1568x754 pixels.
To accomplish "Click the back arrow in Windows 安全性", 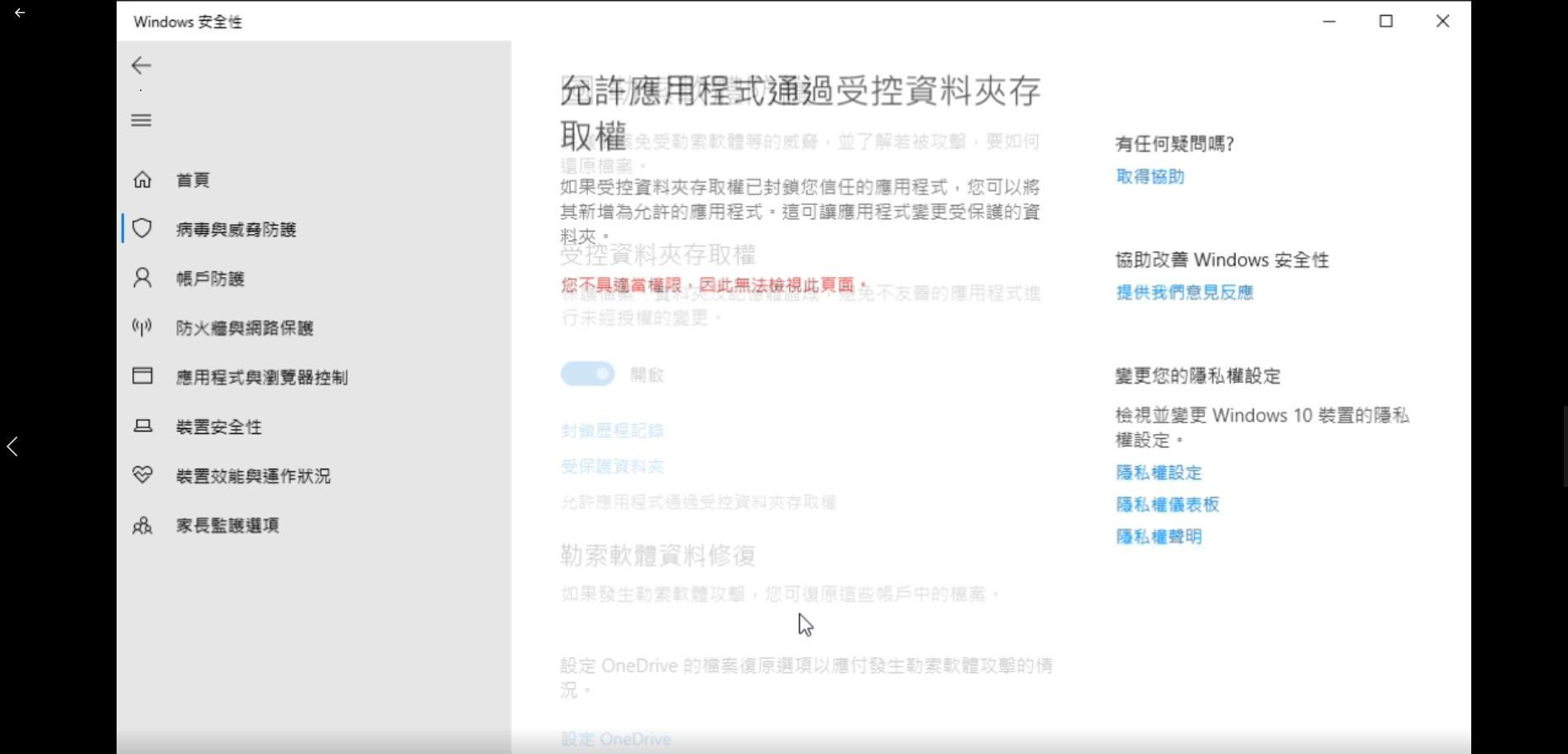I will click(141, 66).
